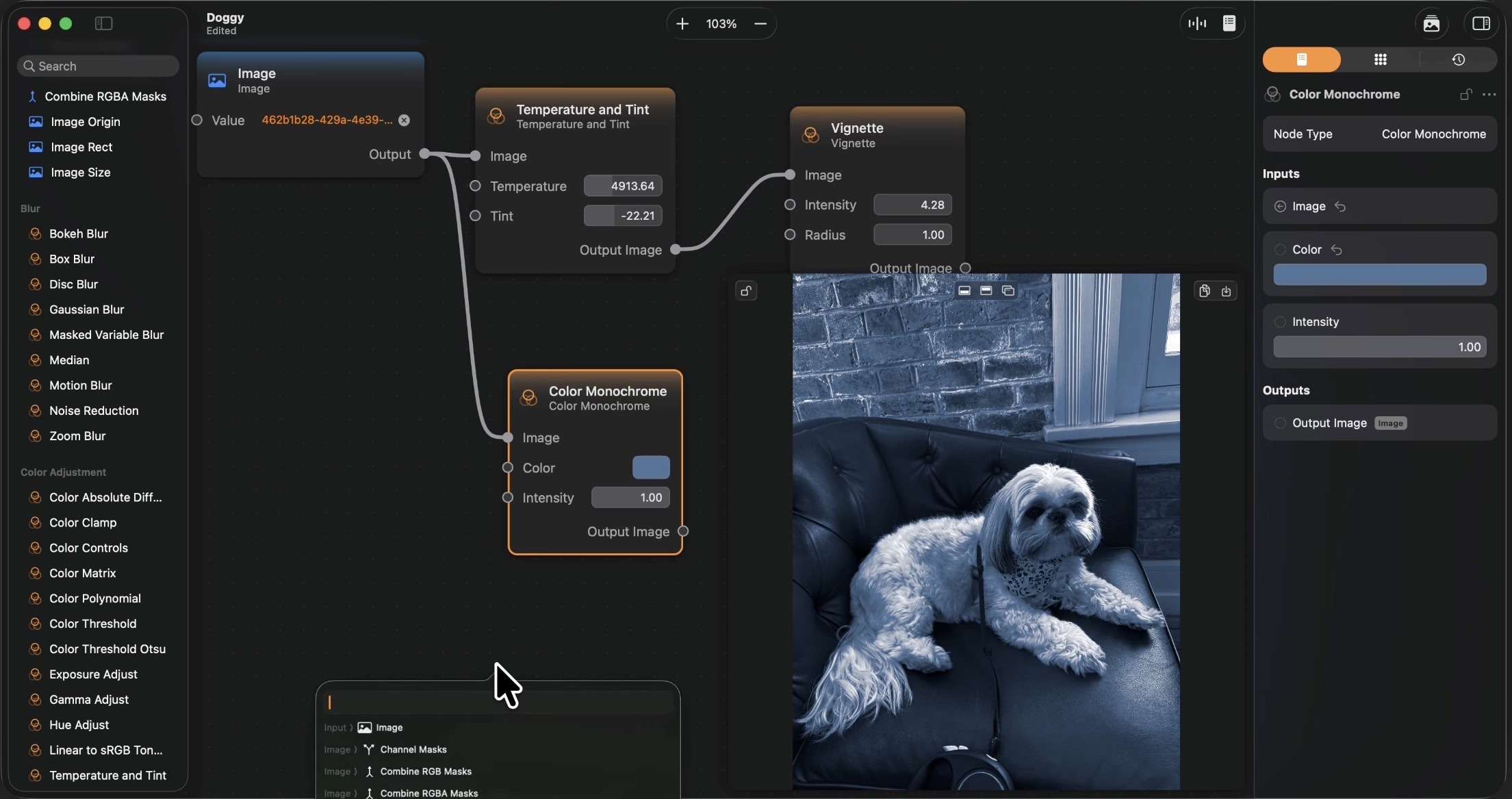
Task: Click the Intensity input port on Color Monochrome
Action: point(508,498)
